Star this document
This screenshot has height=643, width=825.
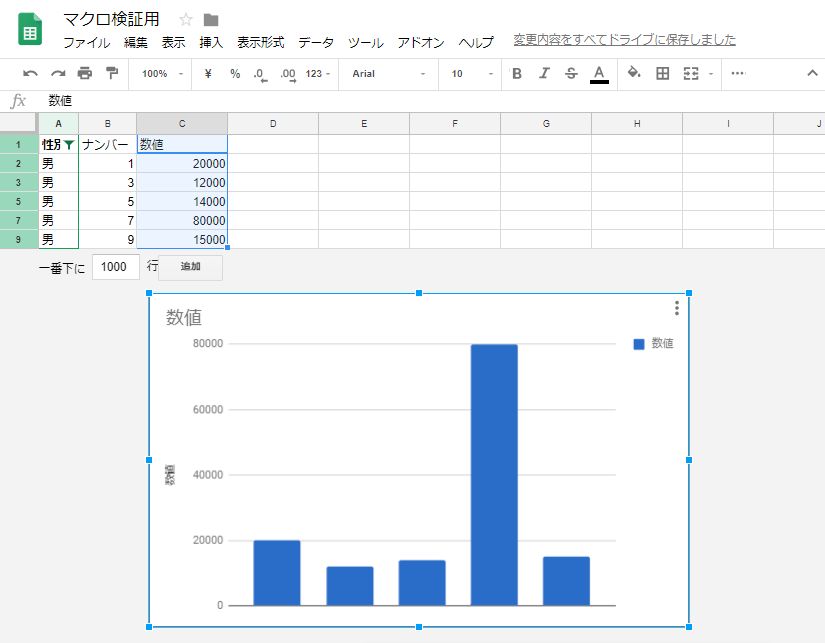pyautogui.click(x=186, y=20)
